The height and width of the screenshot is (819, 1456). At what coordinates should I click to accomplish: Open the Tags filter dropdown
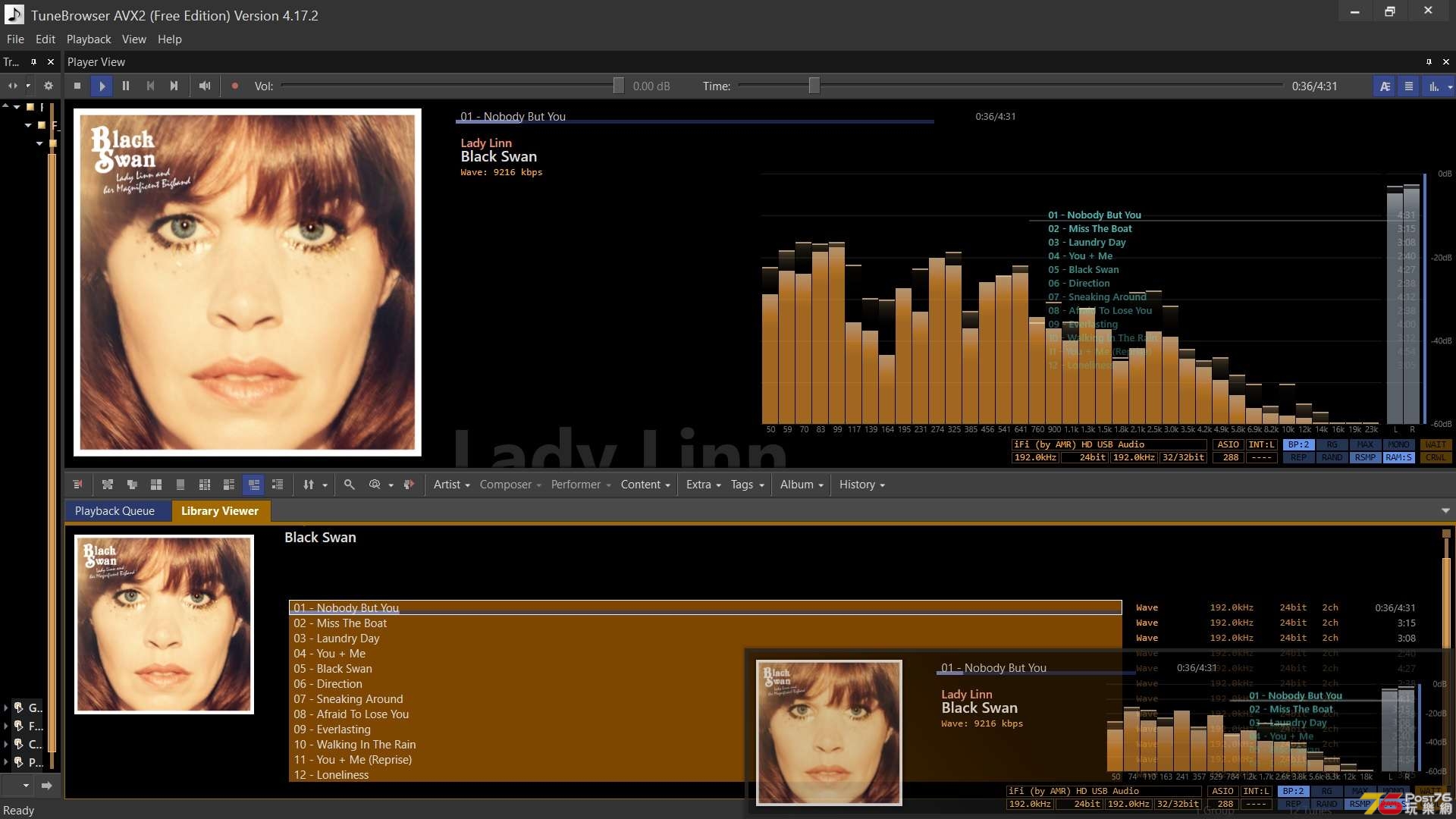coord(748,485)
